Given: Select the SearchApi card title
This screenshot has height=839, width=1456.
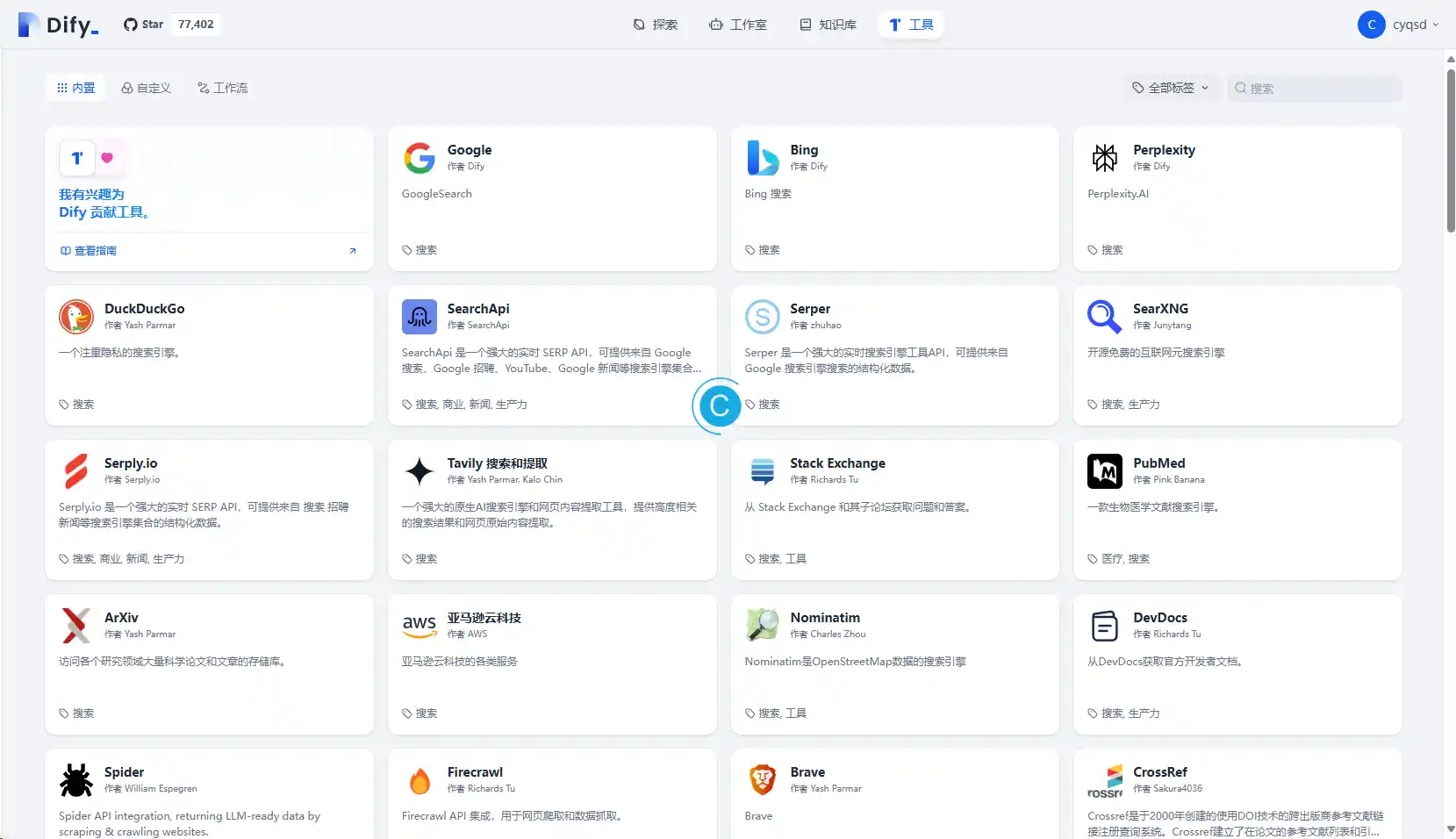Looking at the screenshot, I should click(478, 309).
